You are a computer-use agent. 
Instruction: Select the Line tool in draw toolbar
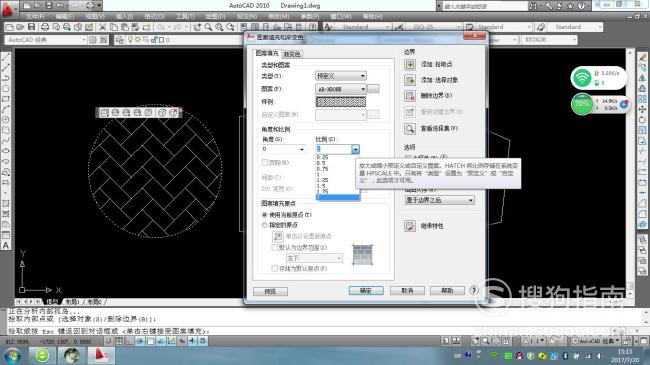(6, 57)
